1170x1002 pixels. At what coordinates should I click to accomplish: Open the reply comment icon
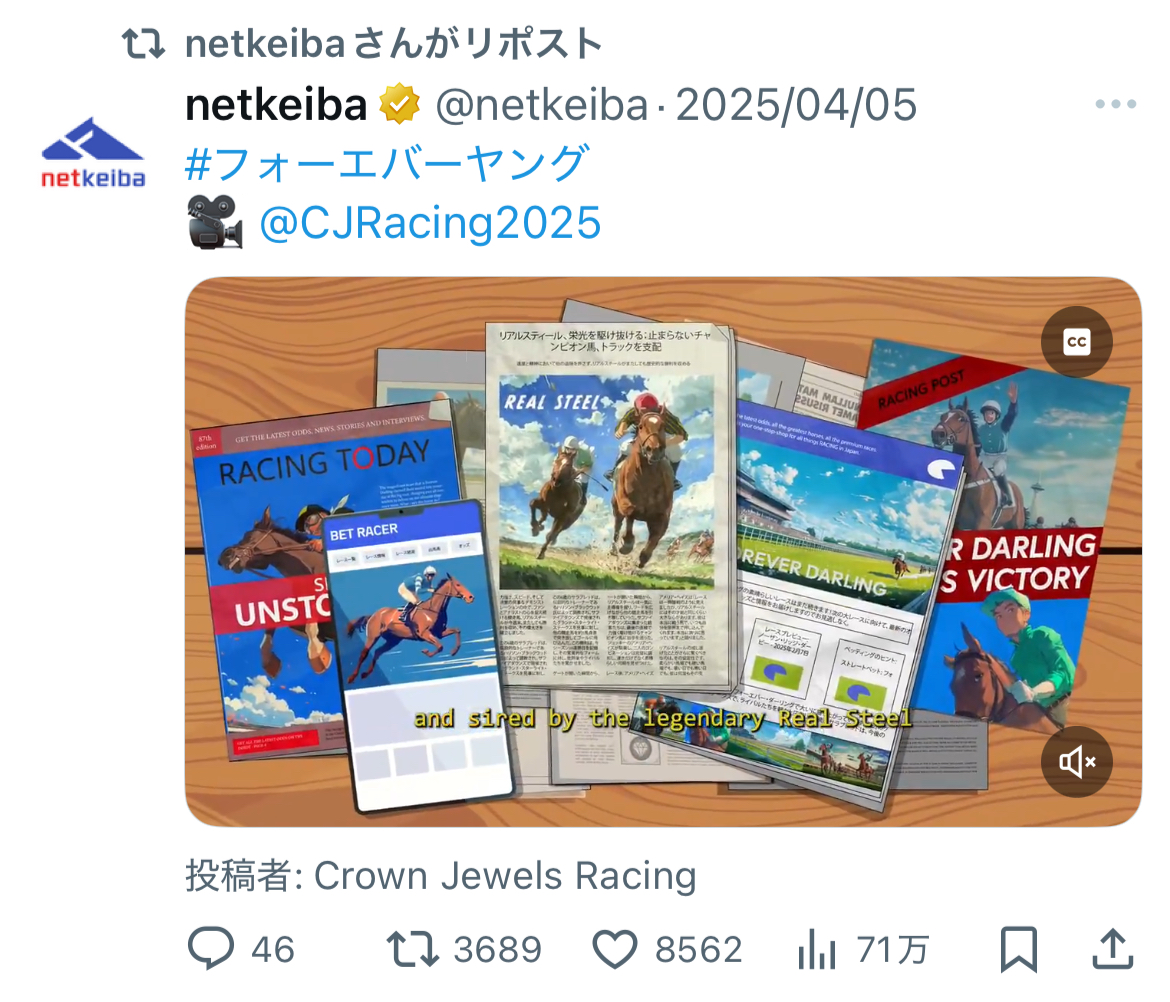click(211, 949)
